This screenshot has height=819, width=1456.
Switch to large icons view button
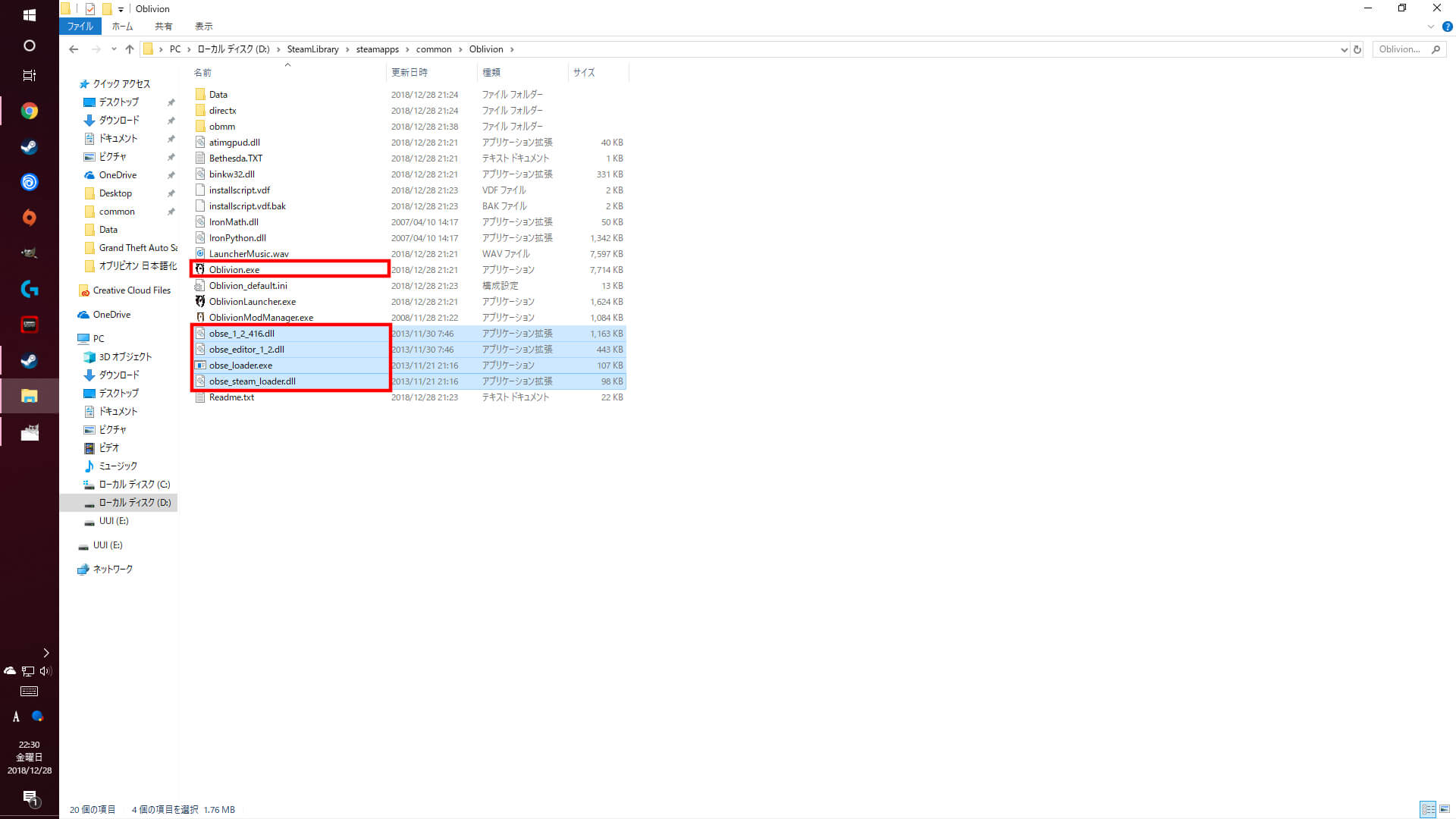pos(1445,810)
